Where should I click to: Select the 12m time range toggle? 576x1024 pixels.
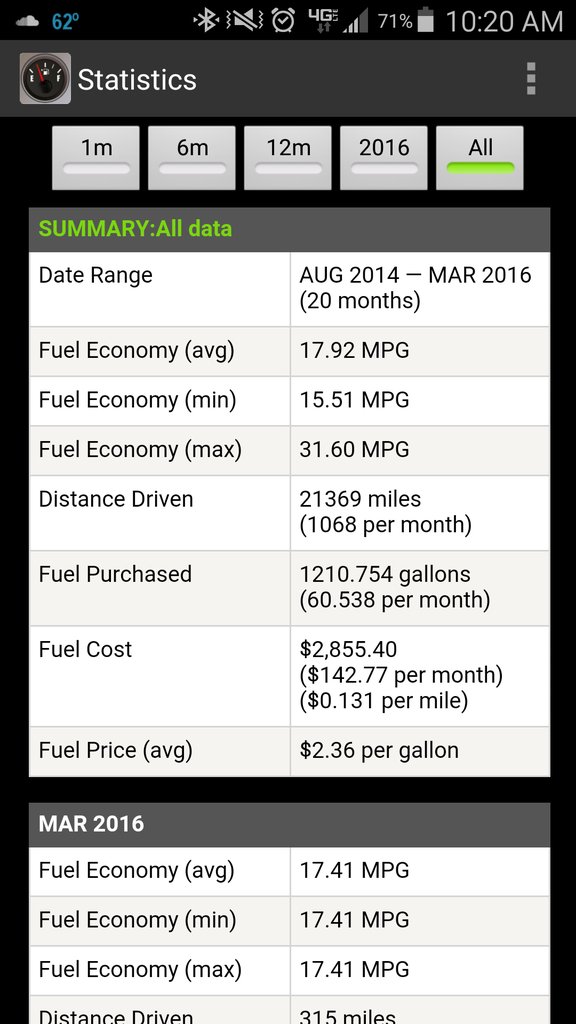tap(288, 158)
